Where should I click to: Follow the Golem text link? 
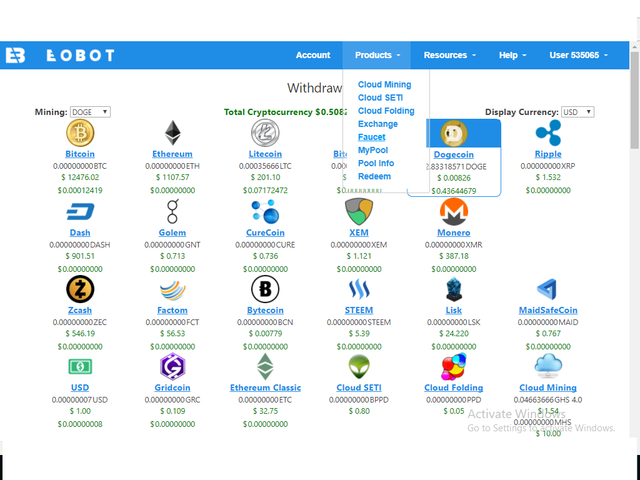(172, 233)
